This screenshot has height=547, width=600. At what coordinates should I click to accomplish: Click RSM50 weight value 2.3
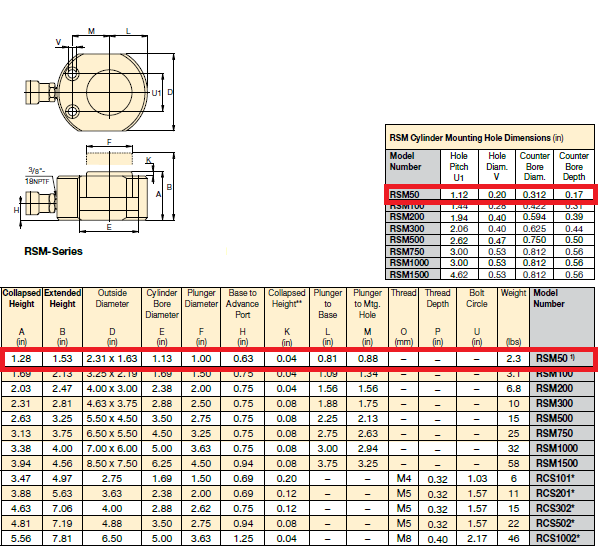click(x=514, y=359)
